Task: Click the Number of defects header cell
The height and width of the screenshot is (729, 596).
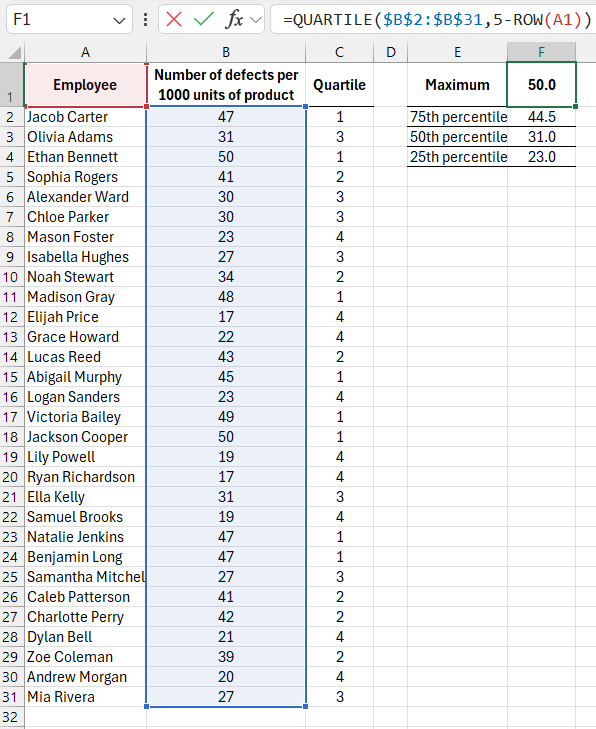Action: tap(226, 85)
